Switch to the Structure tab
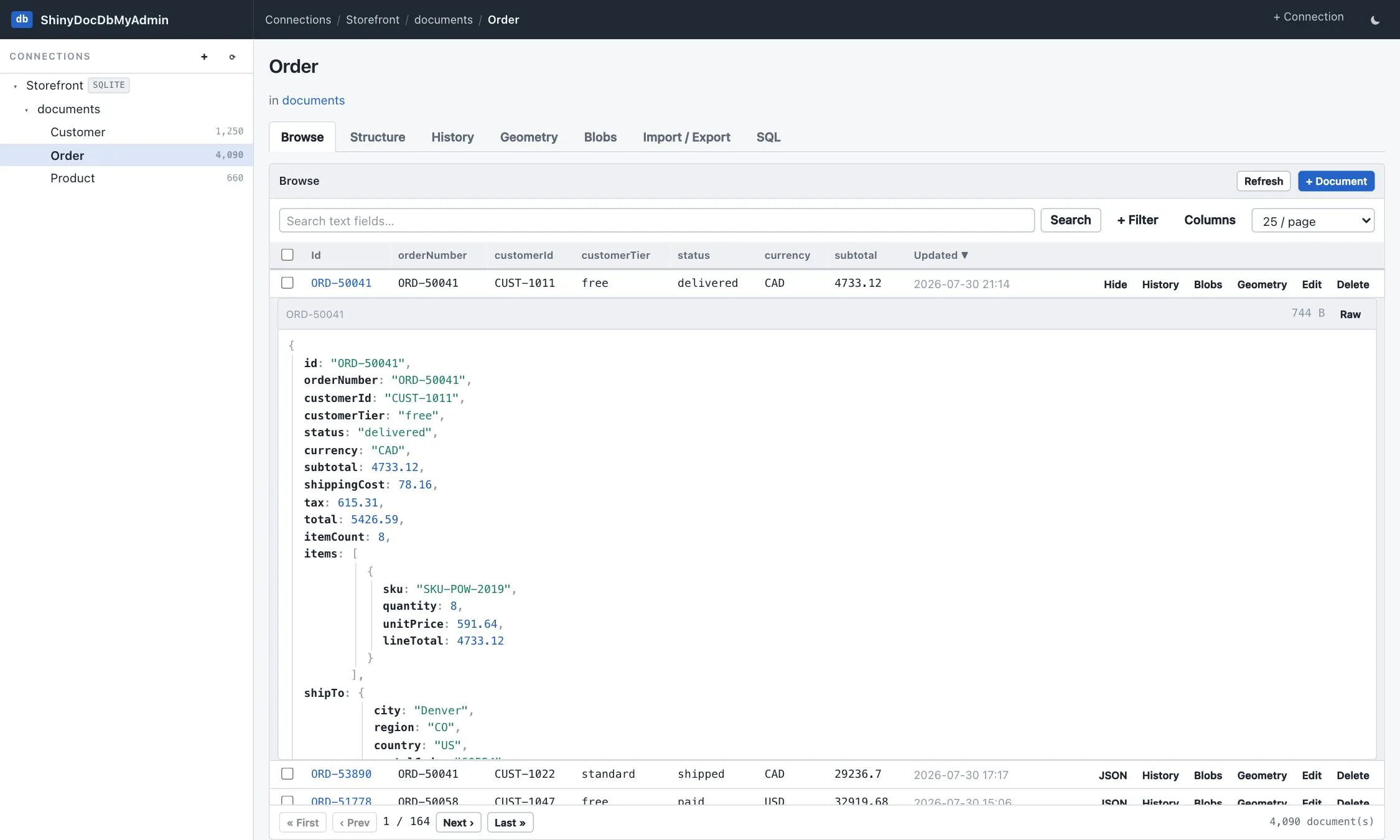Screen dimensions: 1400x840 377,137
